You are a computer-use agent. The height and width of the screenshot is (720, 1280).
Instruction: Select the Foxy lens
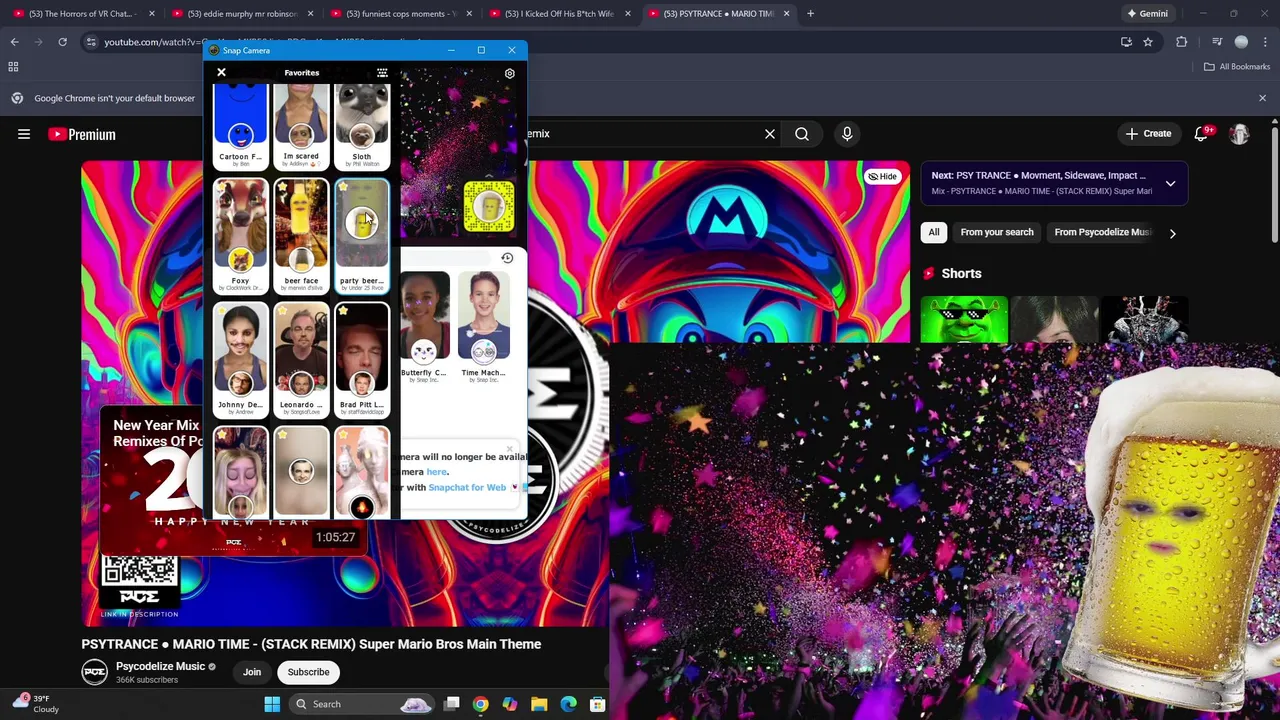[240, 236]
